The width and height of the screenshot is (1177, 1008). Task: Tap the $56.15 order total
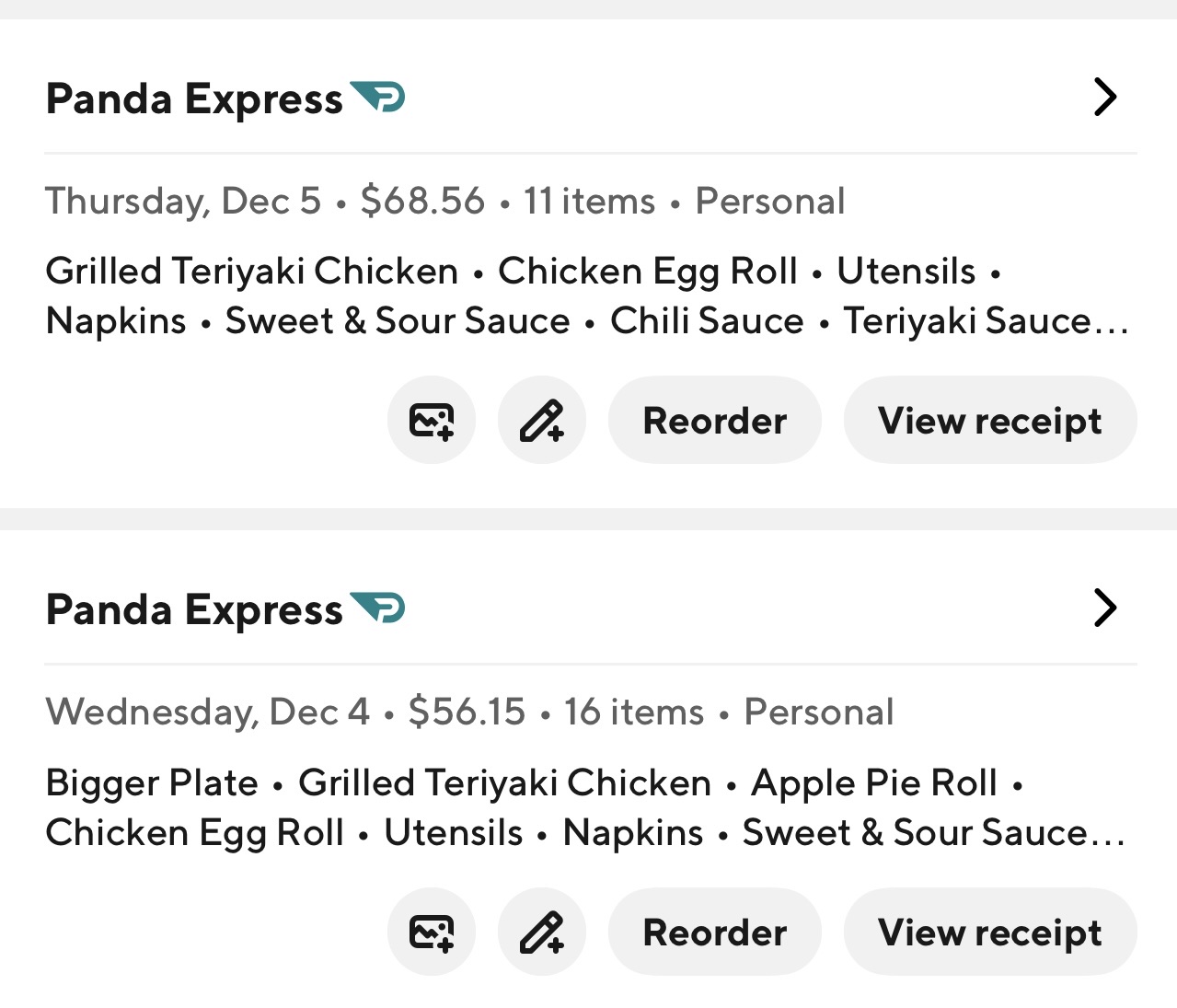(x=467, y=712)
